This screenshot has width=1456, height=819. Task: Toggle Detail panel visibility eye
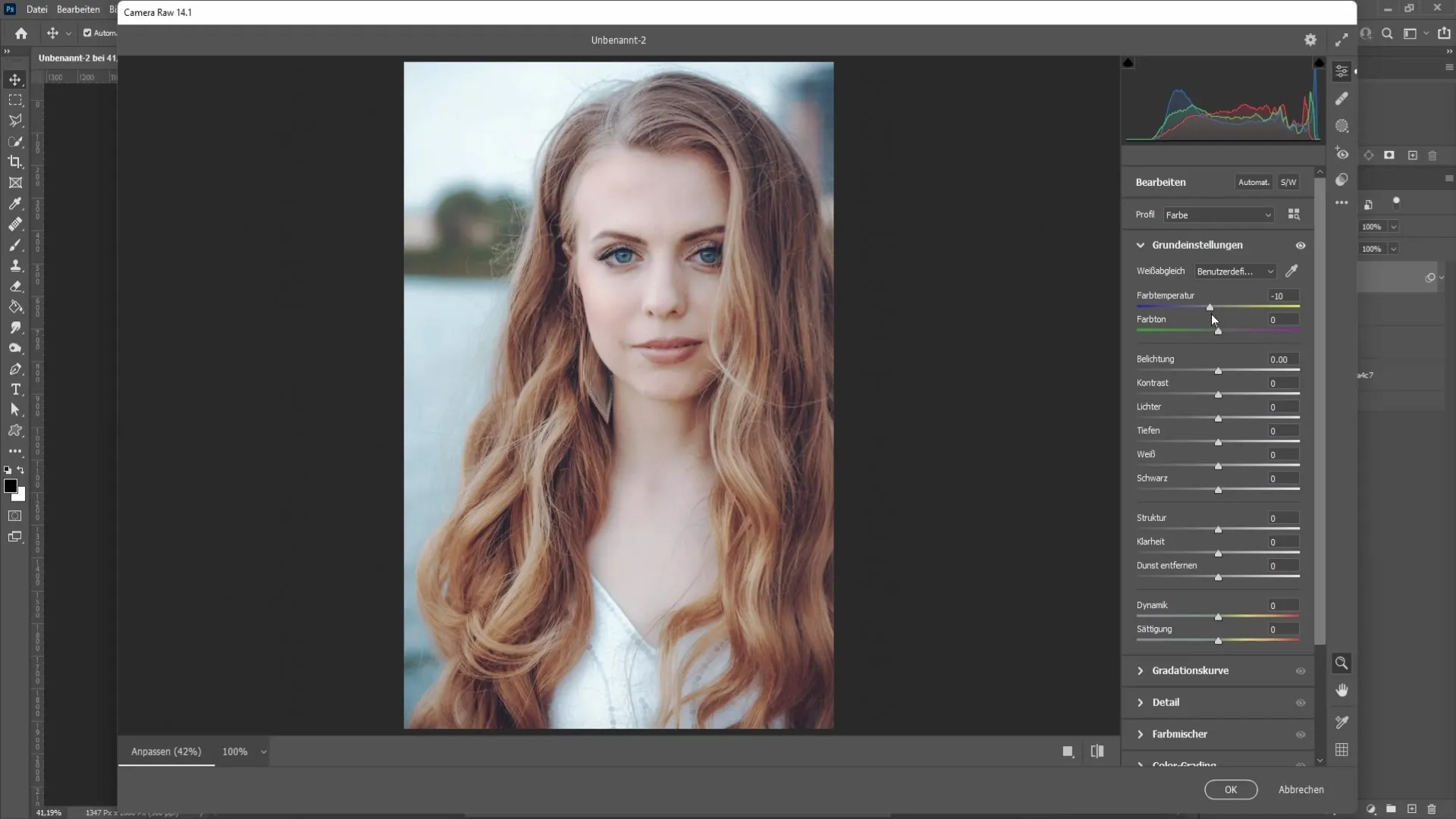[1301, 703]
